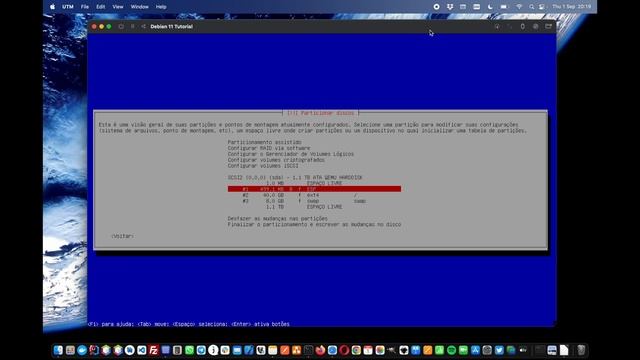This screenshot has height=360, width=640.
Task: Select the 1.0 MB ESPAÇO LIVRE row
Action: click(304, 183)
